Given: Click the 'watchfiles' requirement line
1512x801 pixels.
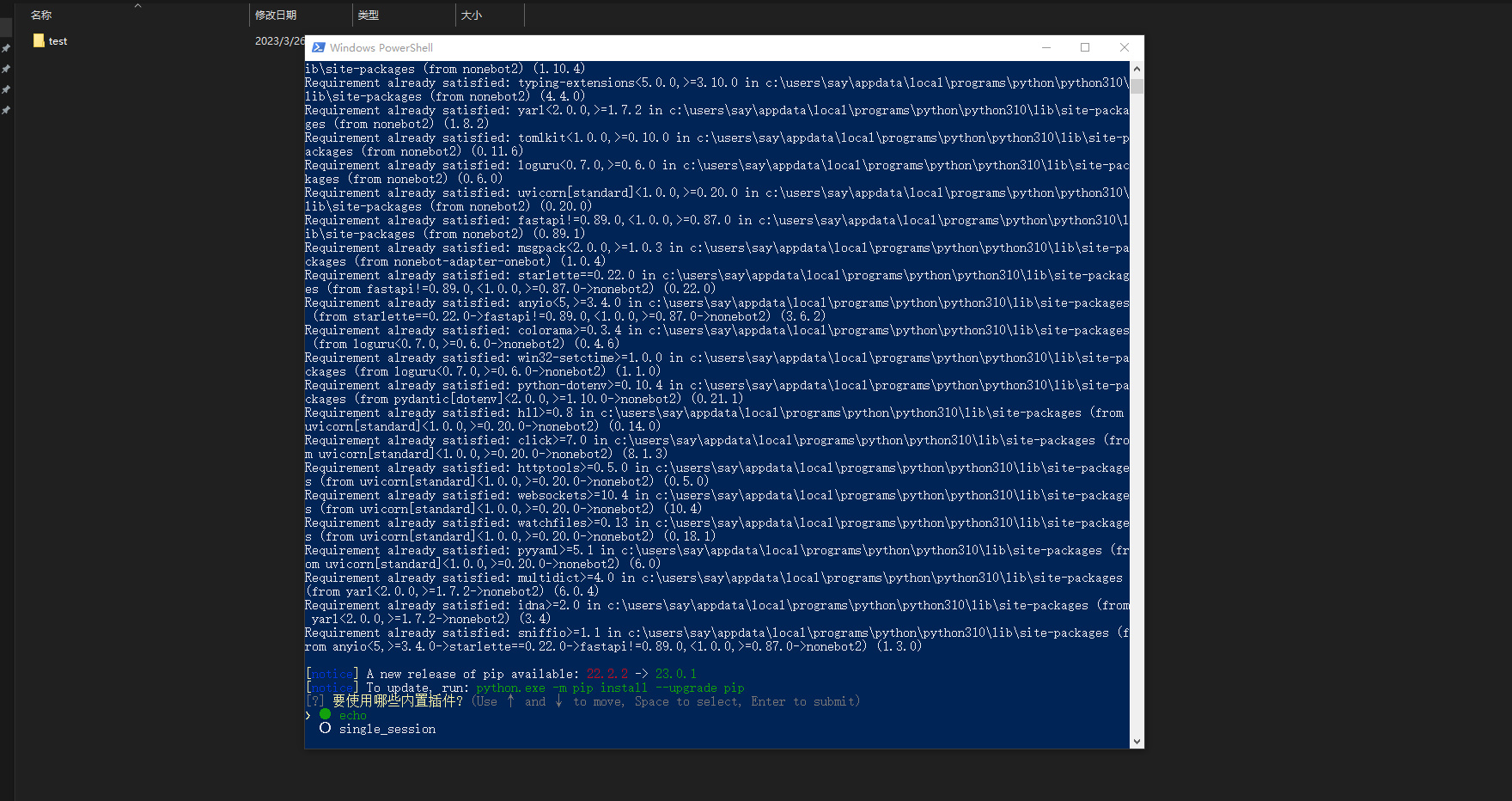Looking at the screenshot, I should tap(716, 529).
